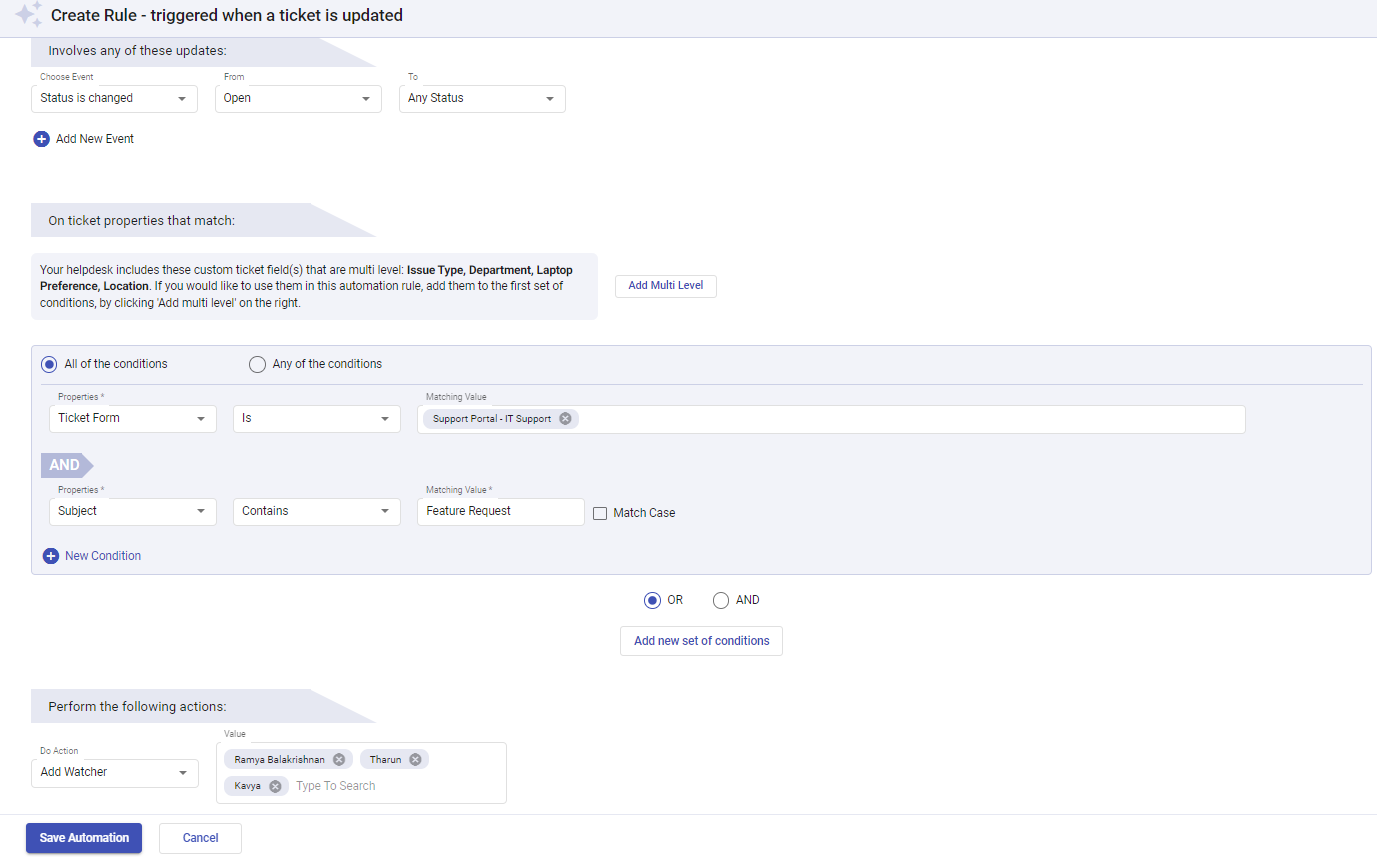This screenshot has height=857, width=1377.
Task: Click the Cancel button
Action: [x=199, y=837]
